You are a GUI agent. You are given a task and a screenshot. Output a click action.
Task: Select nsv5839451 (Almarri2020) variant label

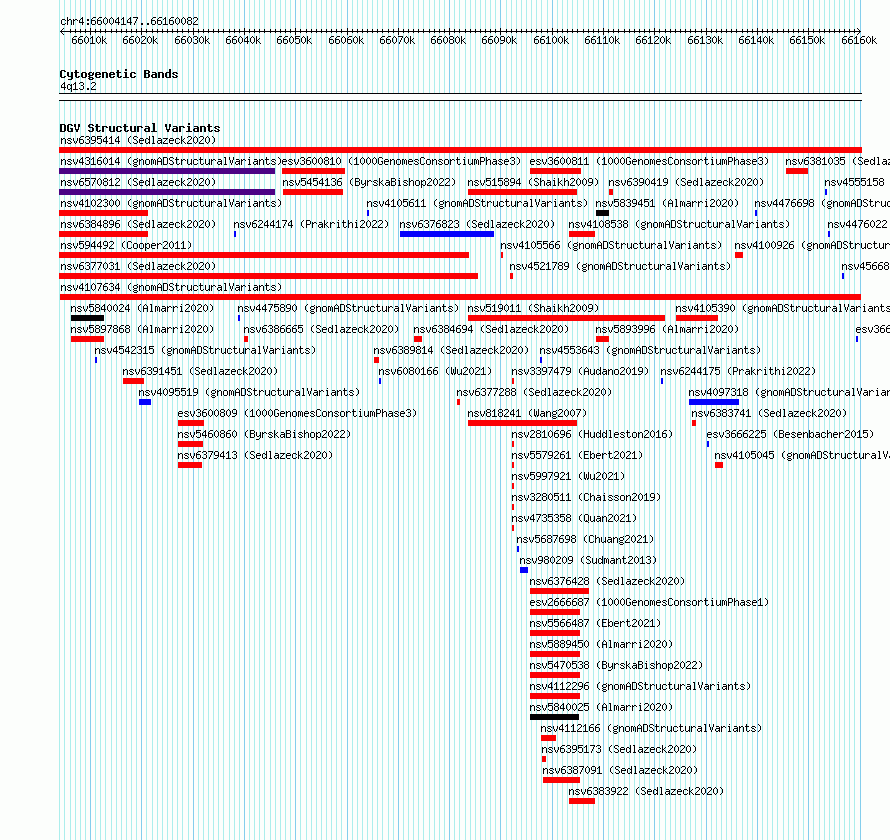click(x=667, y=203)
